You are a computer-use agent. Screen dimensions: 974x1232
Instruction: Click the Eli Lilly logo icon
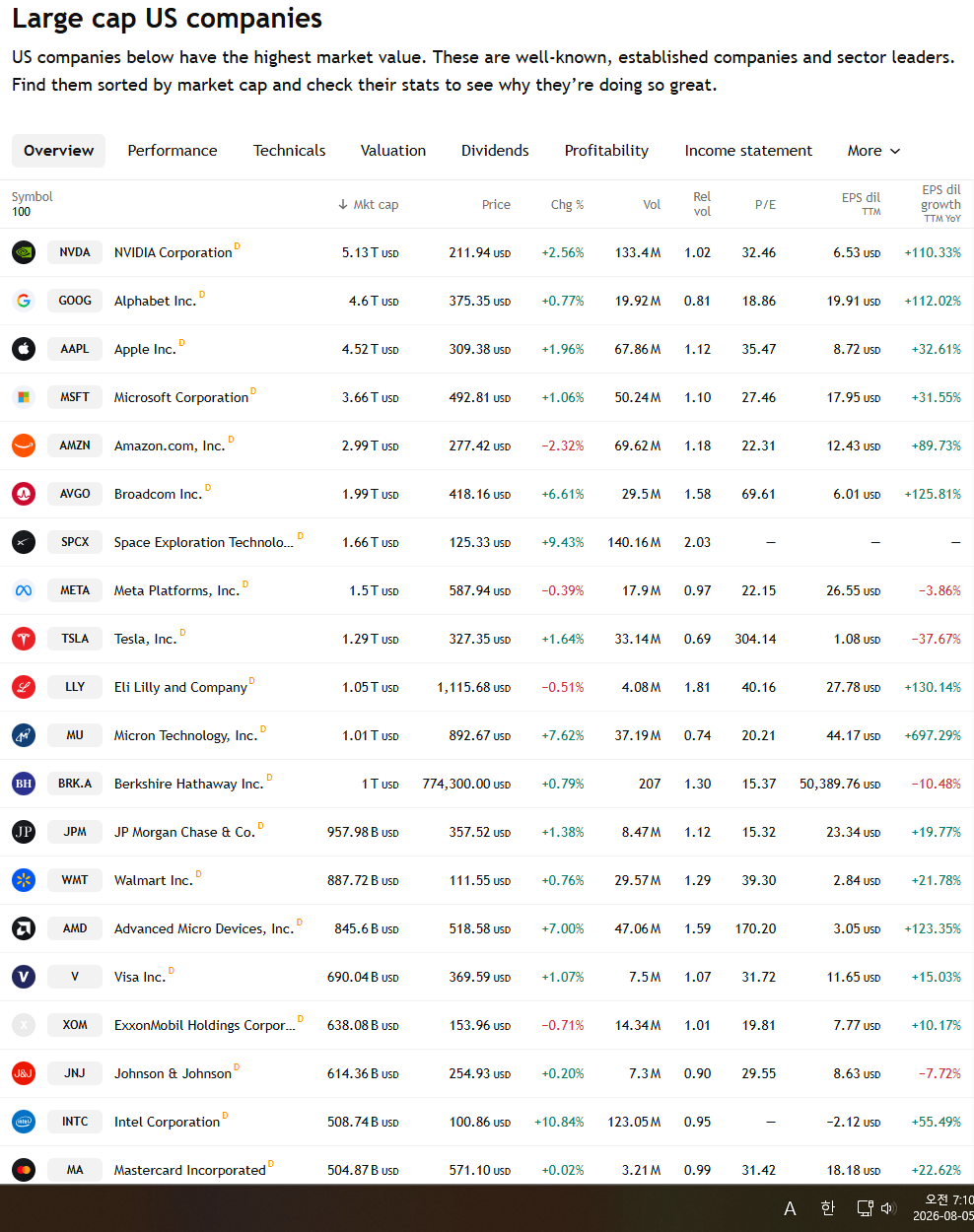[x=24, y=687]
